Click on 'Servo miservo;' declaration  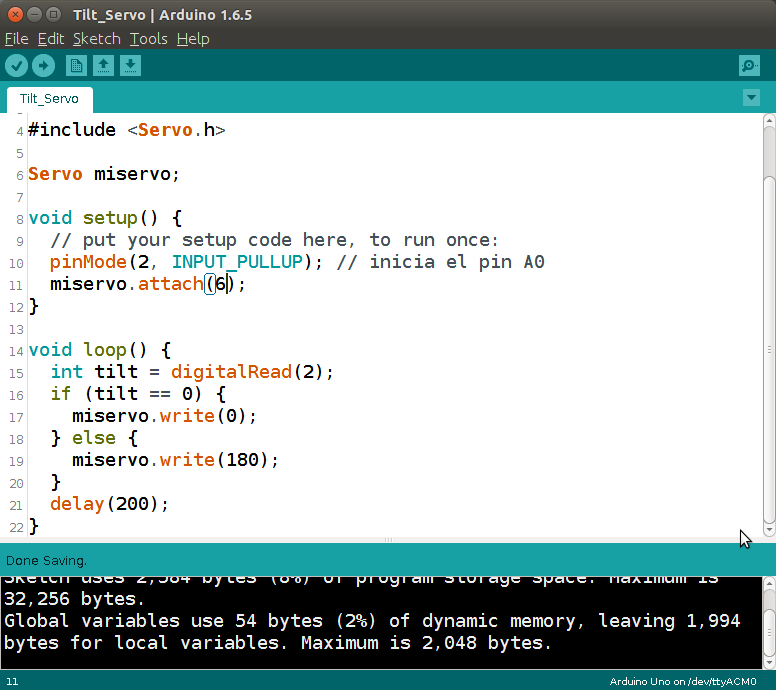click(104, 174)
